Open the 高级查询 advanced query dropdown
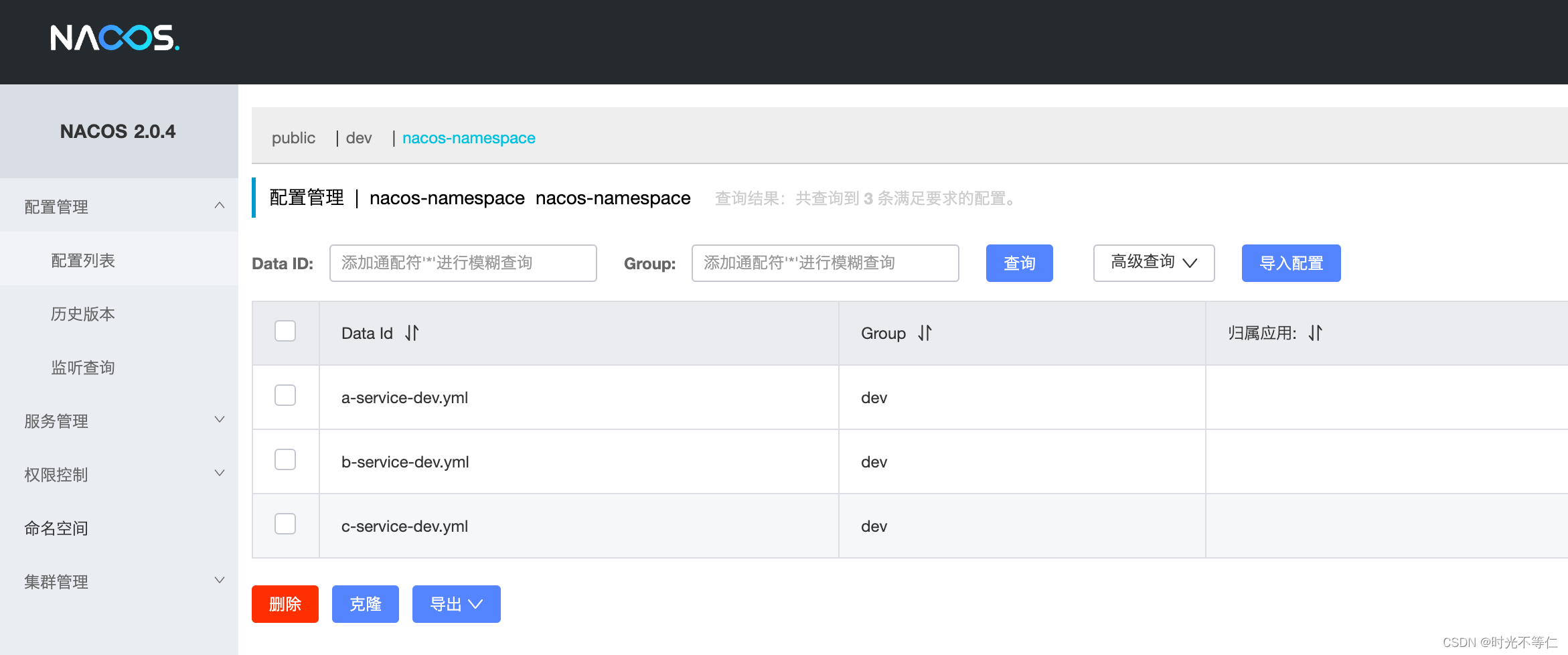The width and height of the screenshot is (1568, 655). [1154, 263]
